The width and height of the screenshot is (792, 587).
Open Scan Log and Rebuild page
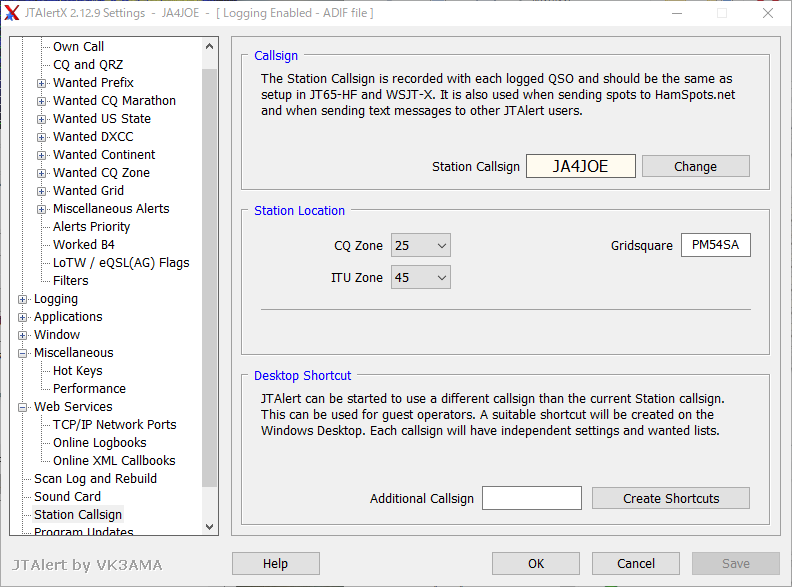[95, 479]
